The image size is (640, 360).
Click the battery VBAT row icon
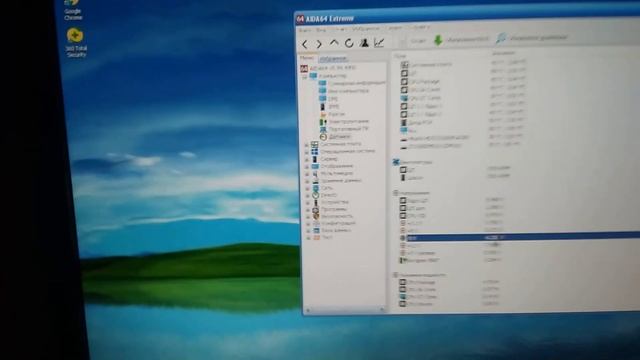point(402,260)
